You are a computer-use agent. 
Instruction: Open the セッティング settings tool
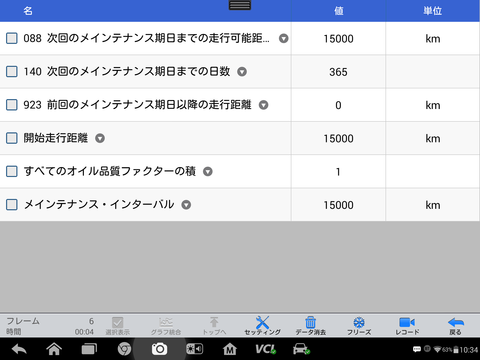[x=262, y=326]
